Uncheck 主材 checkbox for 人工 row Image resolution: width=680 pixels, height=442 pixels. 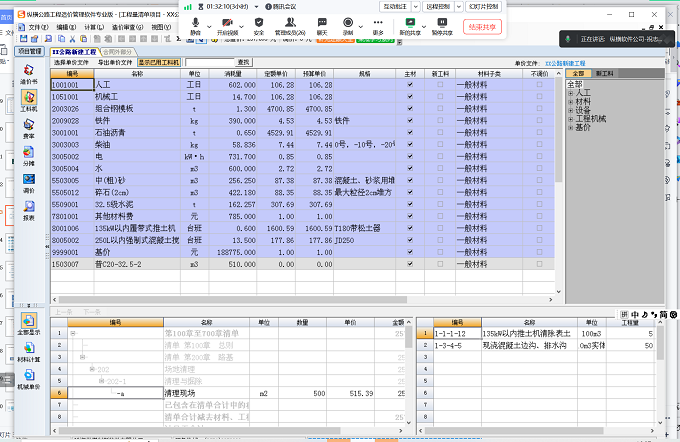(410, 85)
